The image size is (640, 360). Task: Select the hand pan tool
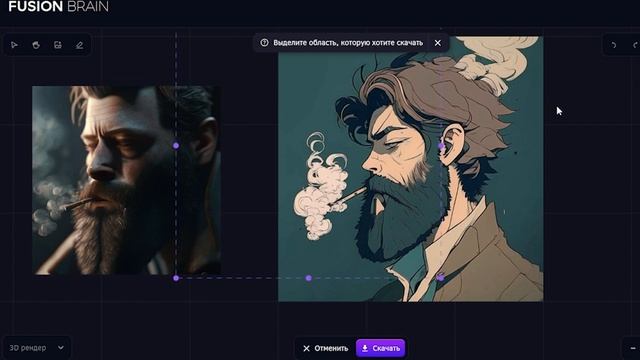click(x=36, y=45)
